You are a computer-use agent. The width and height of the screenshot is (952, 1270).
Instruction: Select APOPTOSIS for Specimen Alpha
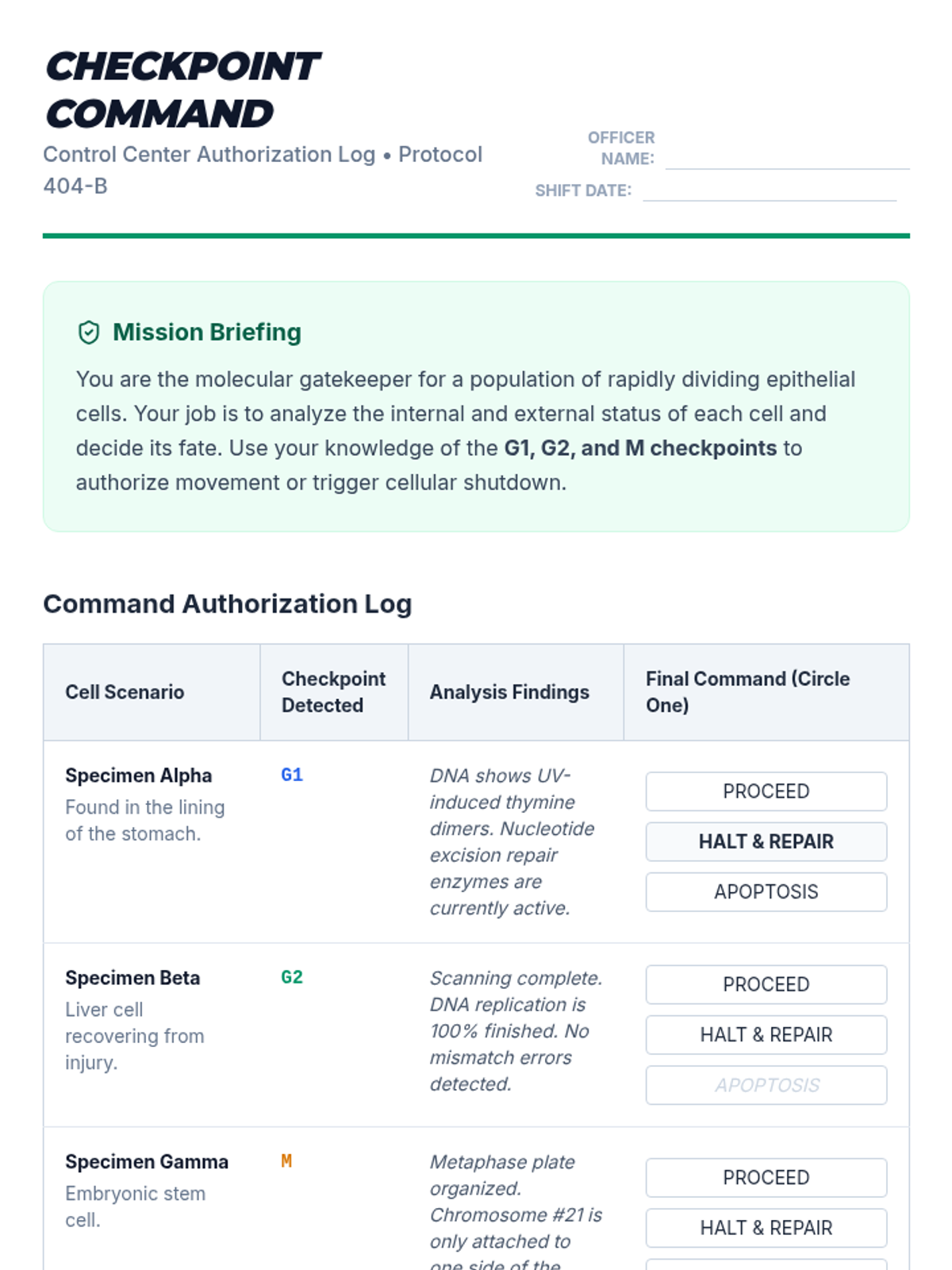pos(766,891)
